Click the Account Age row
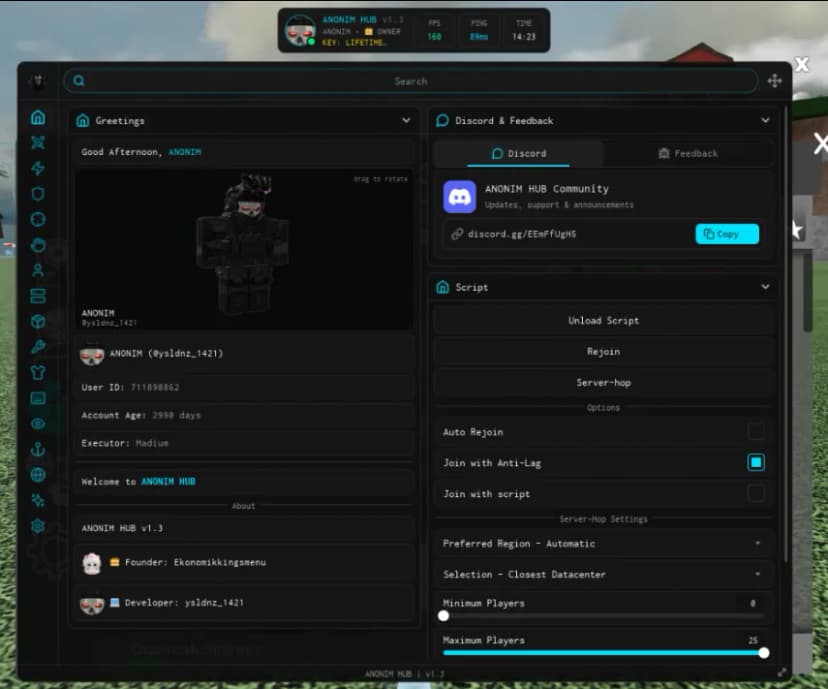828x689 pixels. tap(243, 416)
